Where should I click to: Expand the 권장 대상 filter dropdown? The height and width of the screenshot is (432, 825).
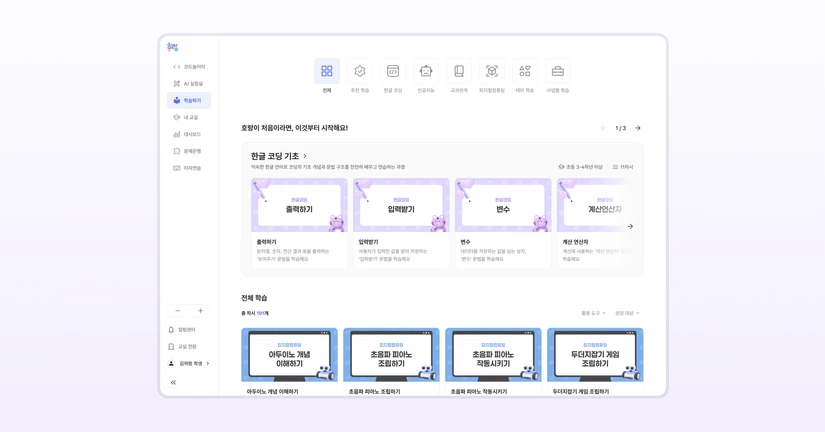coord(627,313)
